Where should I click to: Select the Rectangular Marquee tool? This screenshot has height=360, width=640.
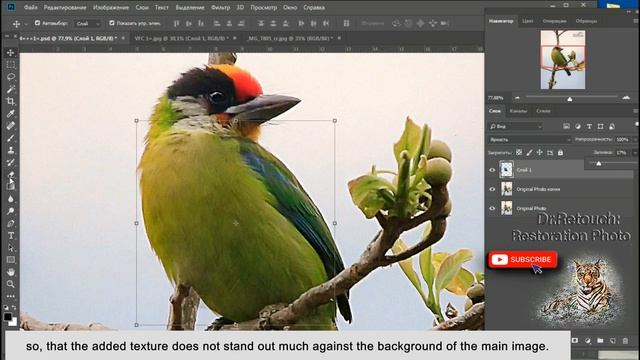[x=11, y=64]
